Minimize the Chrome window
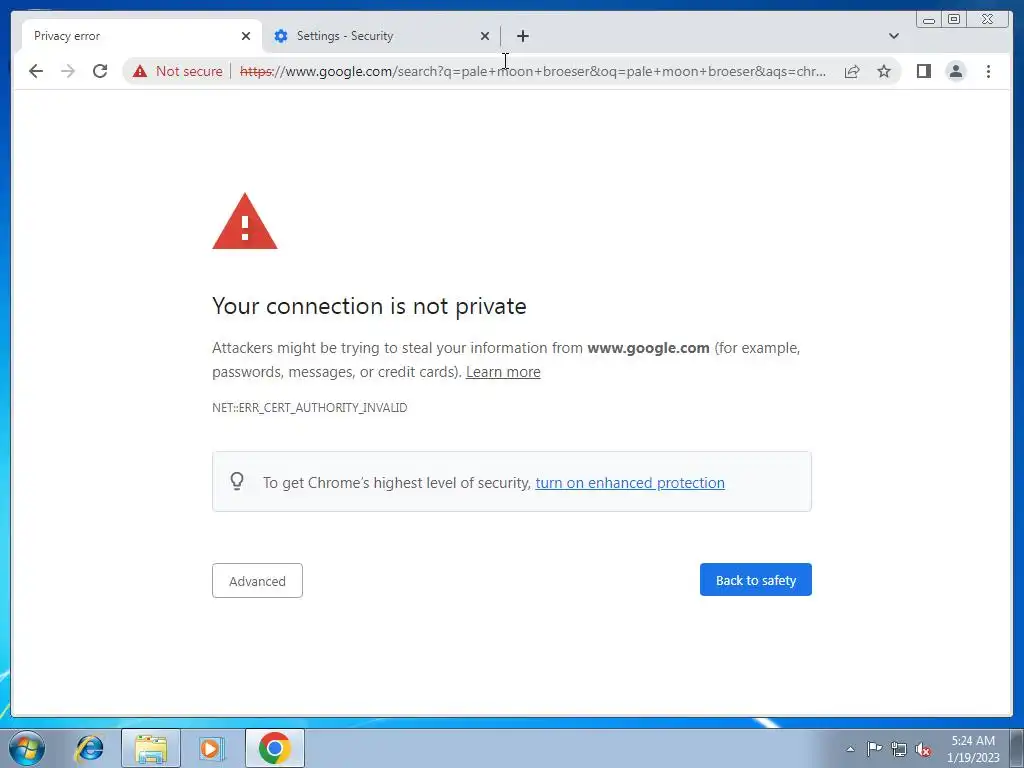Screen dimensions: 1024x768 point(929,20)
